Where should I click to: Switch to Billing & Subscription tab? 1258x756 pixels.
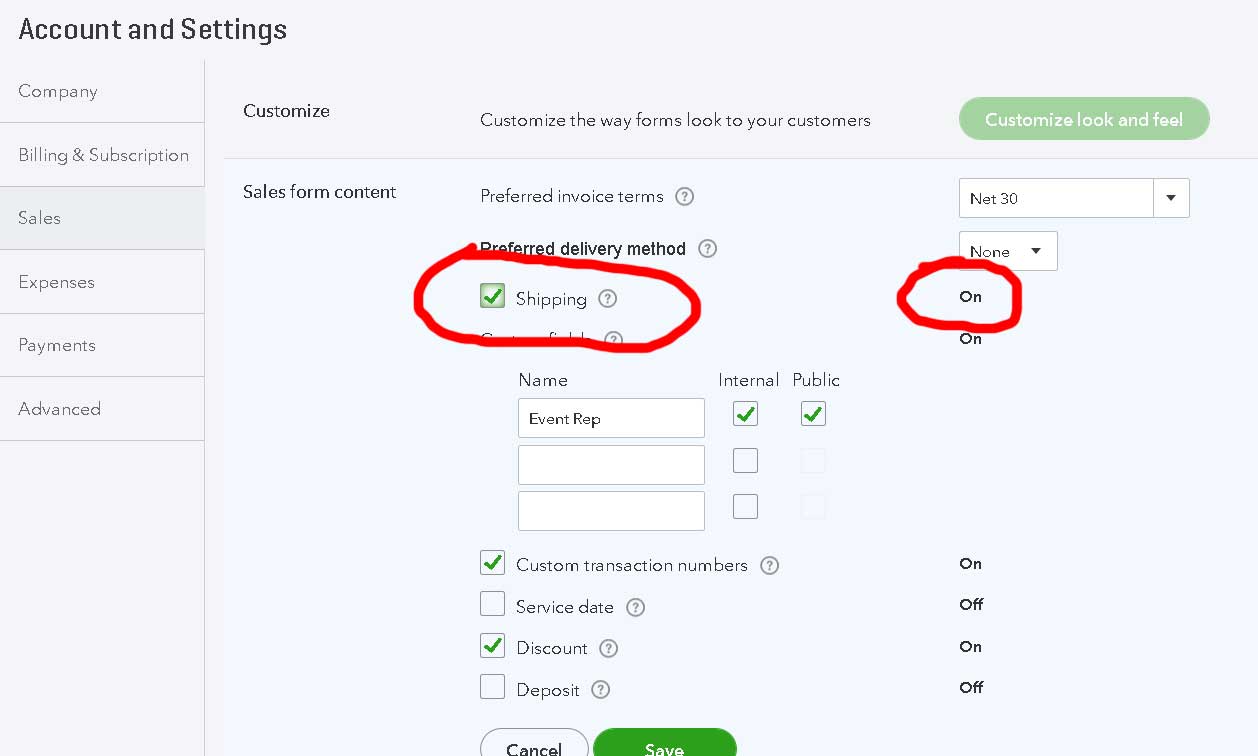[x=102, y=155]
